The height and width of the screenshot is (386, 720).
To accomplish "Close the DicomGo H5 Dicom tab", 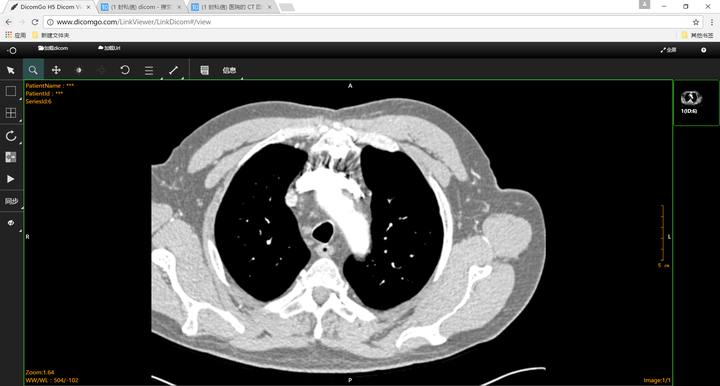I will click(89, 7).
